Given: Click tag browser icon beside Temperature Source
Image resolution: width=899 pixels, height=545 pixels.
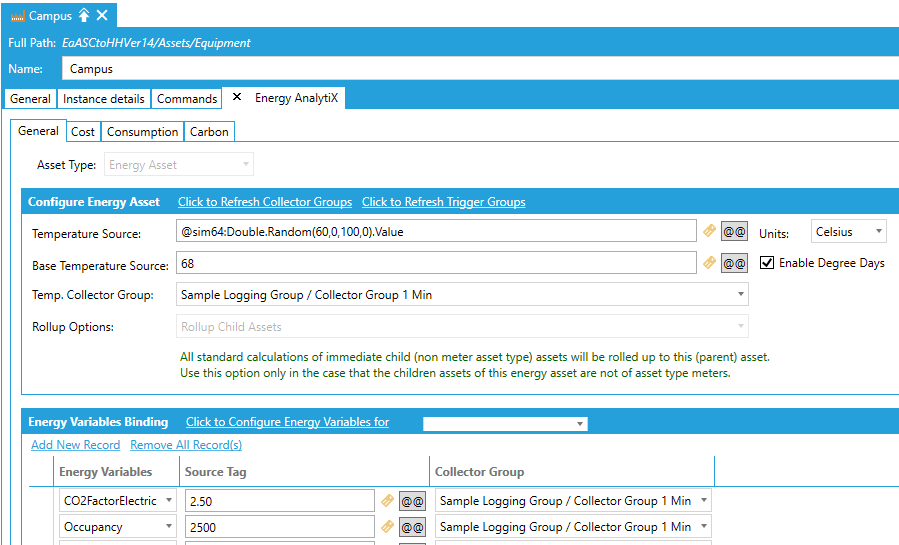Looking at the screenshot, I should point(710,232).
